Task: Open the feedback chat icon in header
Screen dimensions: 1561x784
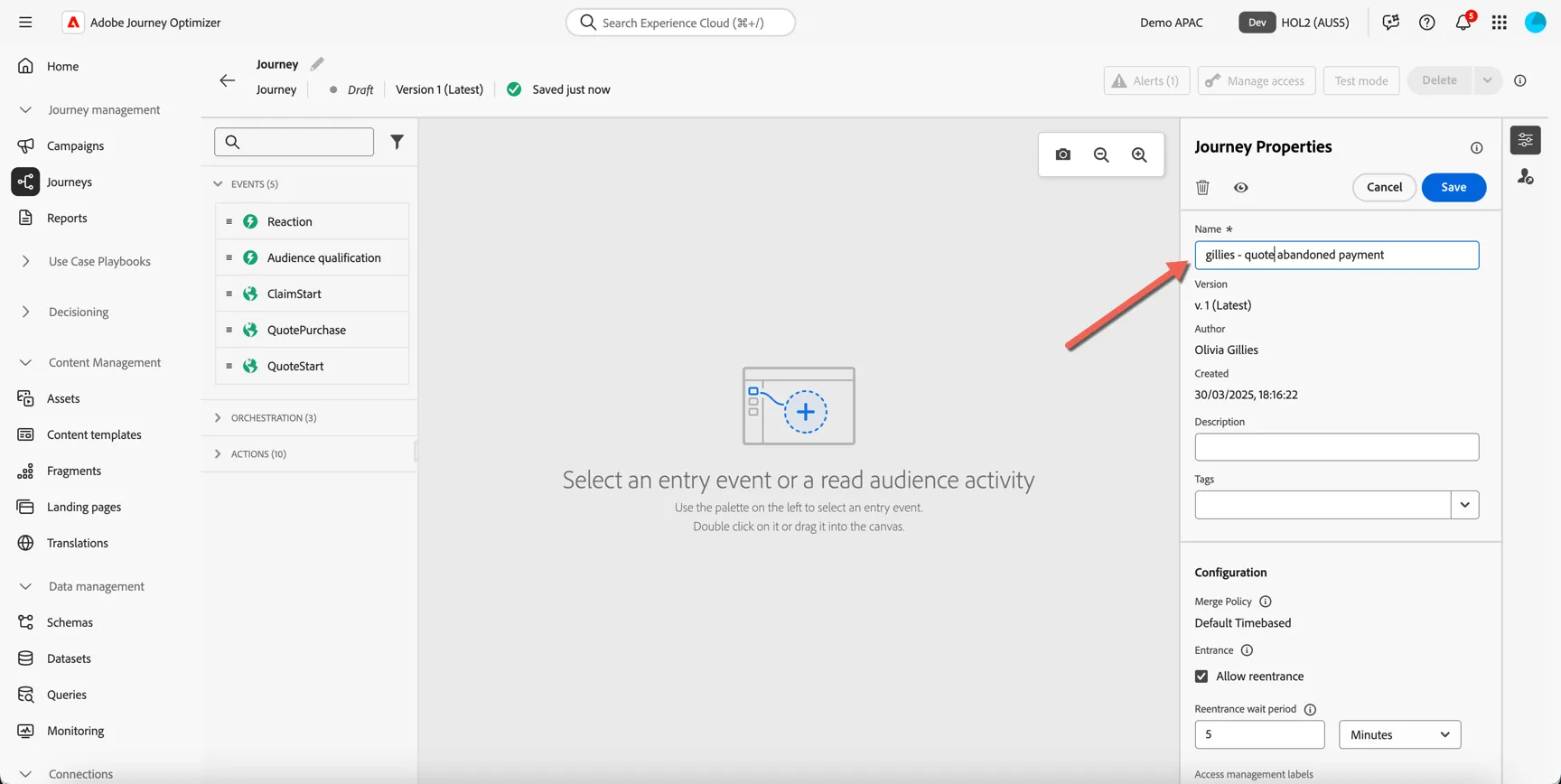Action: (x=1391, y=23)
